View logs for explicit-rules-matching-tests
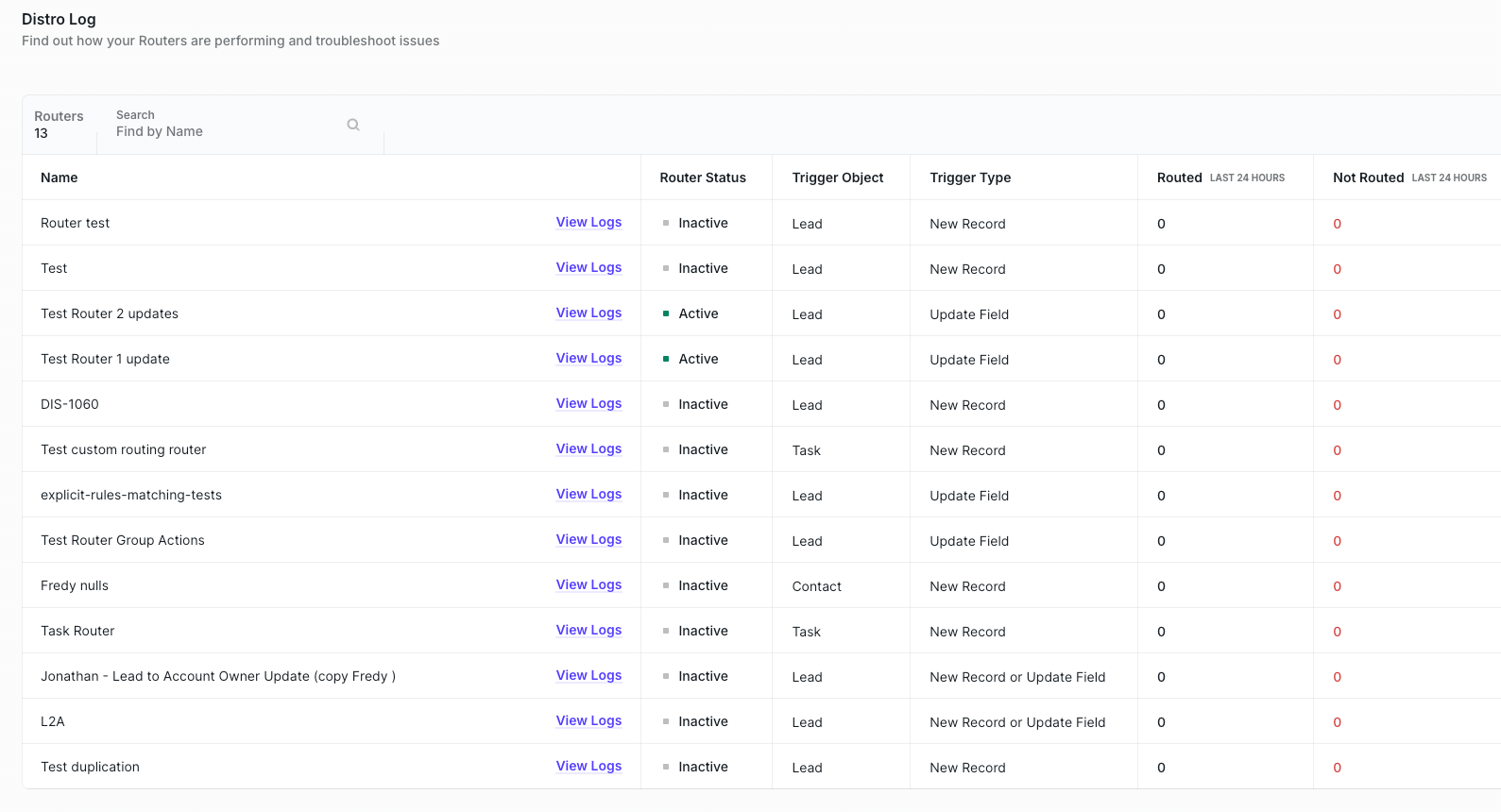Viewport: 1501px width, 812px height. (588, 494)
